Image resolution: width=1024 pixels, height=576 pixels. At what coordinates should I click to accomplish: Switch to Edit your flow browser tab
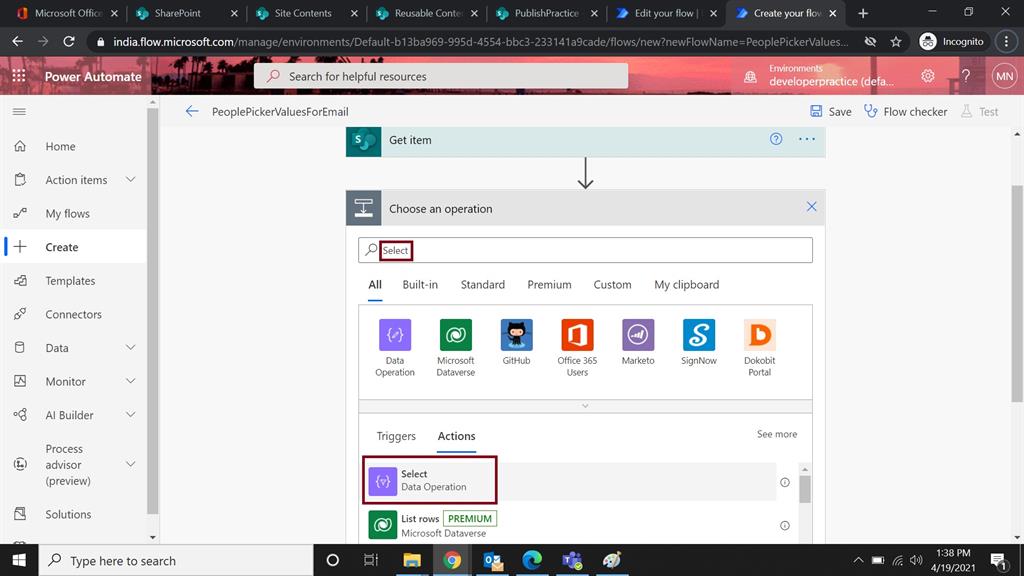click(x=665, y=13)
